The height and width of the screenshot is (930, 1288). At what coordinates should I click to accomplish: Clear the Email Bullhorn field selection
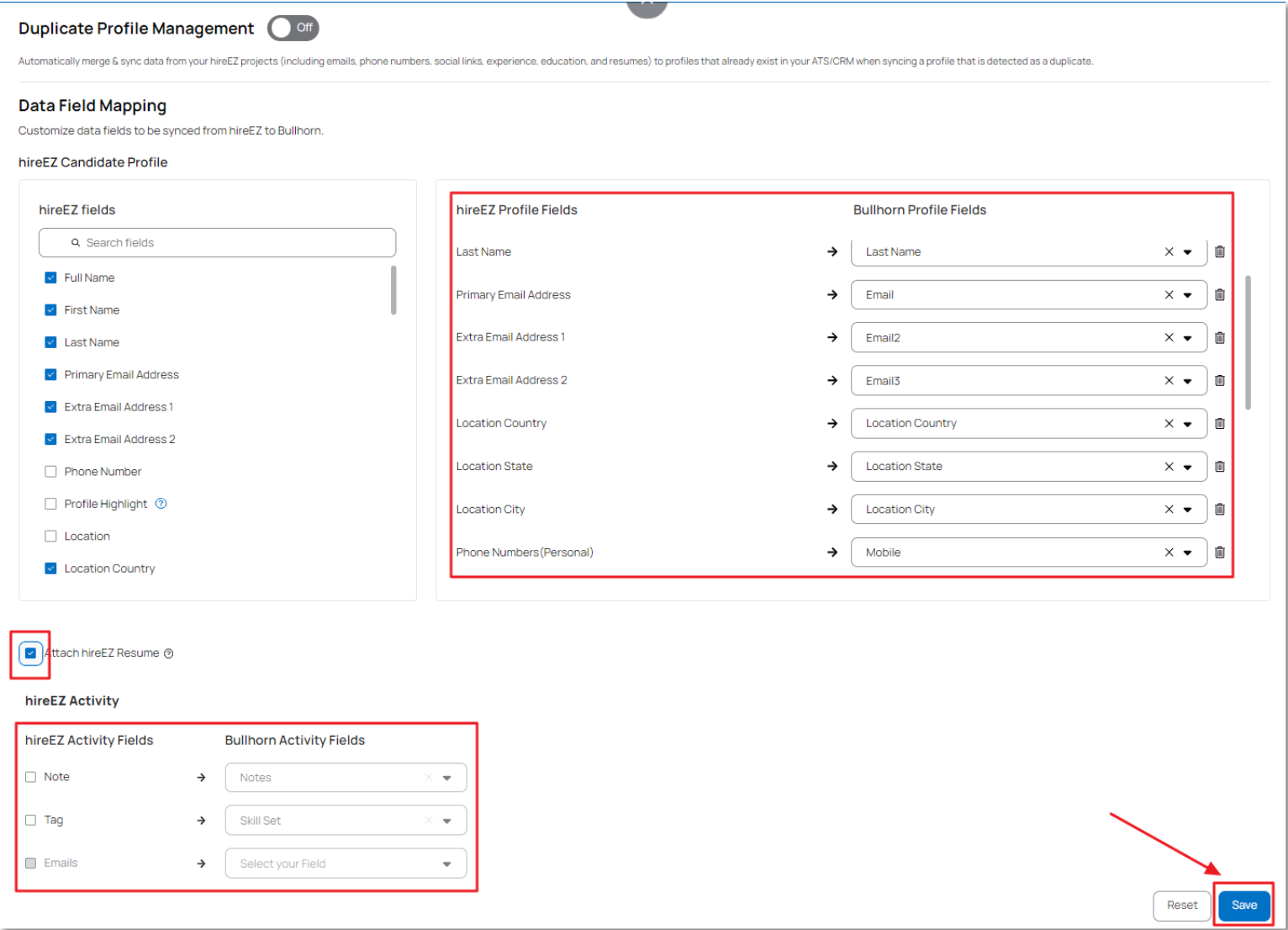(1169, 294)
